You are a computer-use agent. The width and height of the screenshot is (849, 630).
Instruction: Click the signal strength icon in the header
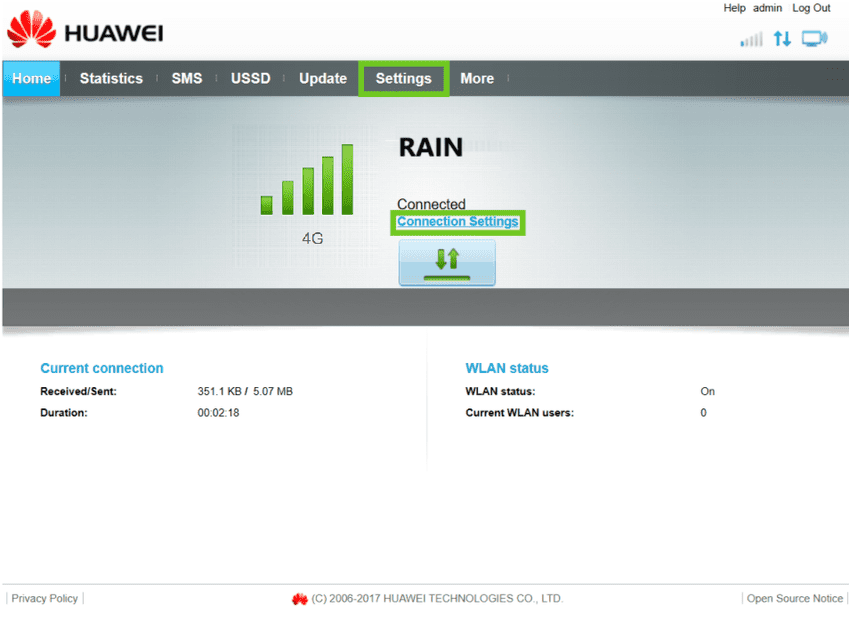[751, 39]
